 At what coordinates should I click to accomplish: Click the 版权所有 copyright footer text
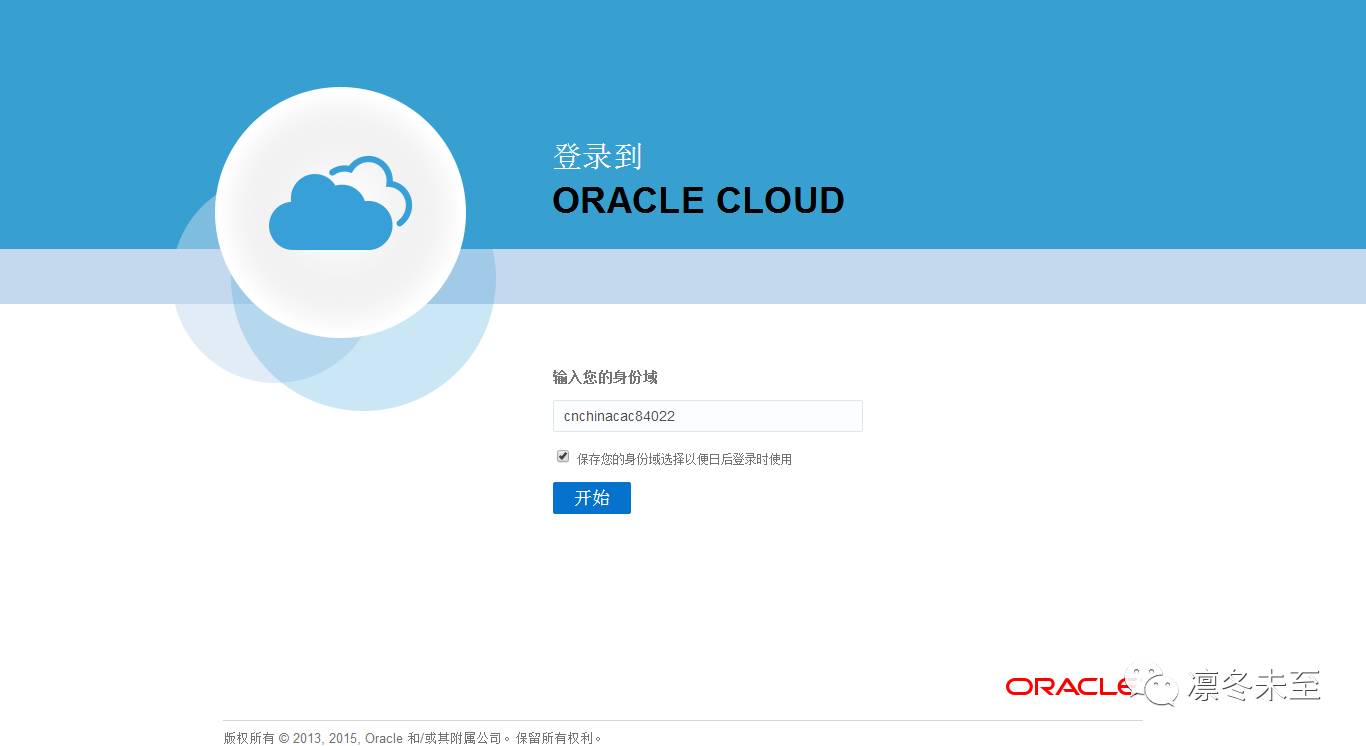coord(413,738)
